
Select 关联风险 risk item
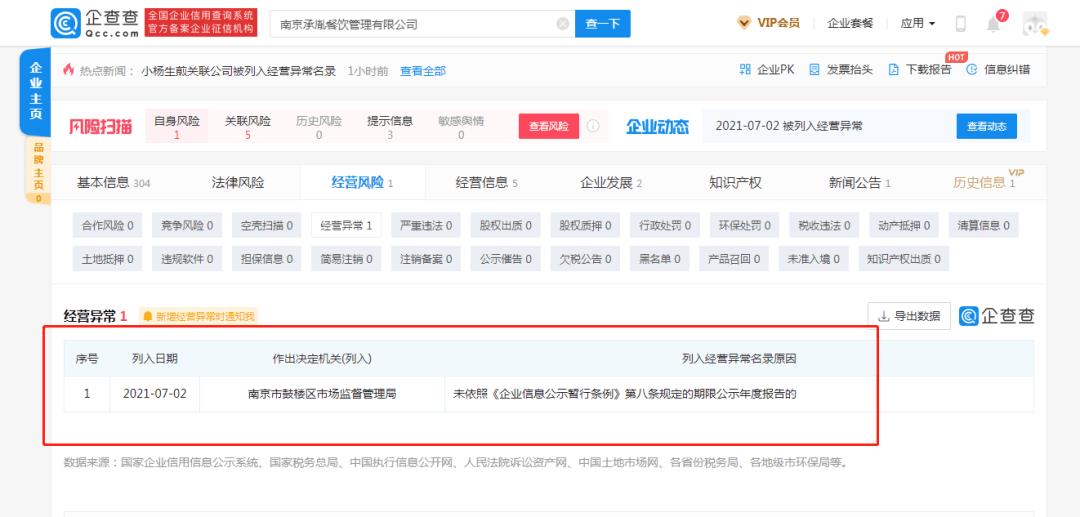click(248, 127)
